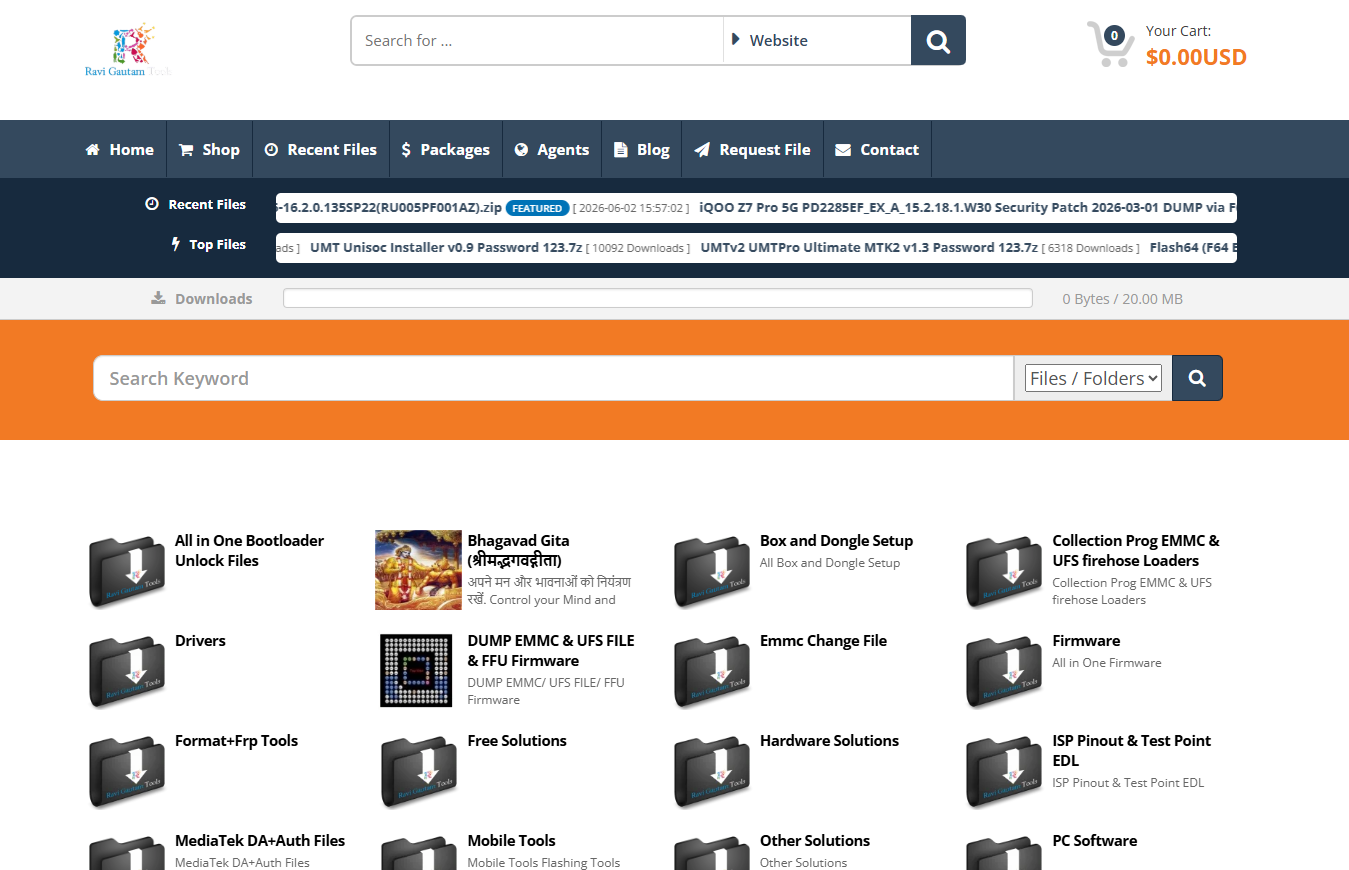Screen dimensions: 1349x870
Task: Open iQOO Z7 Pro 5G recent file
Action: click(x=968, y=207)
